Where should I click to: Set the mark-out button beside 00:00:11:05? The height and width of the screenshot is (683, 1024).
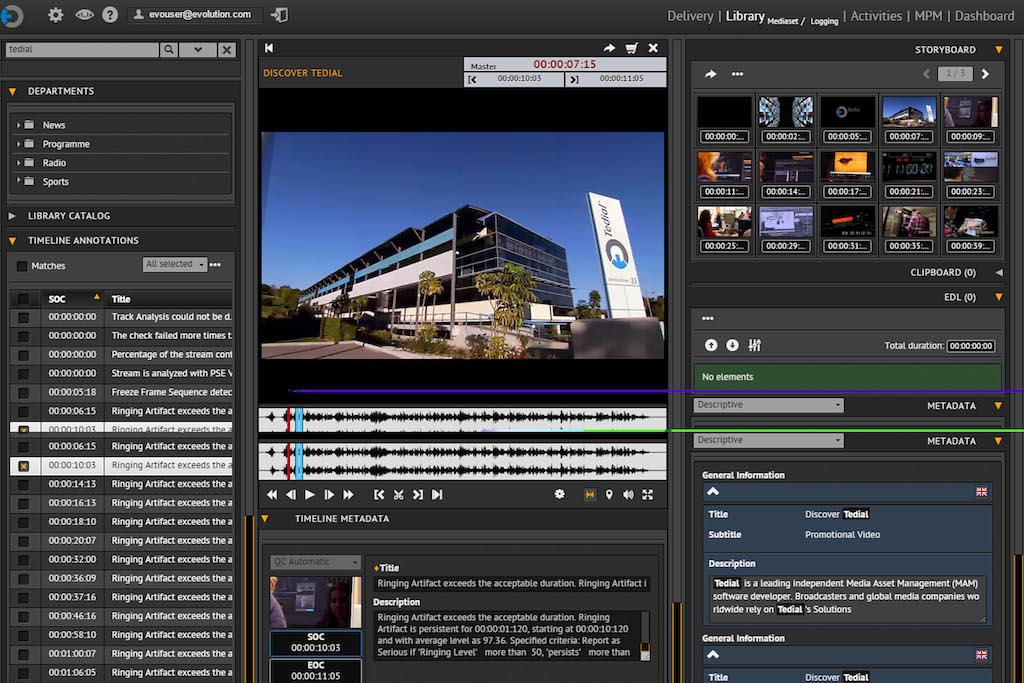pos(573,80)
